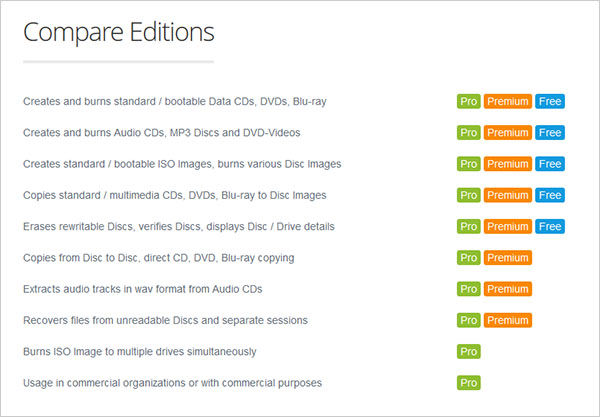600x417 pixels.
Task: Click Pro badge for Copies standard multimedia CDs
Action: [x=468, y=195]
